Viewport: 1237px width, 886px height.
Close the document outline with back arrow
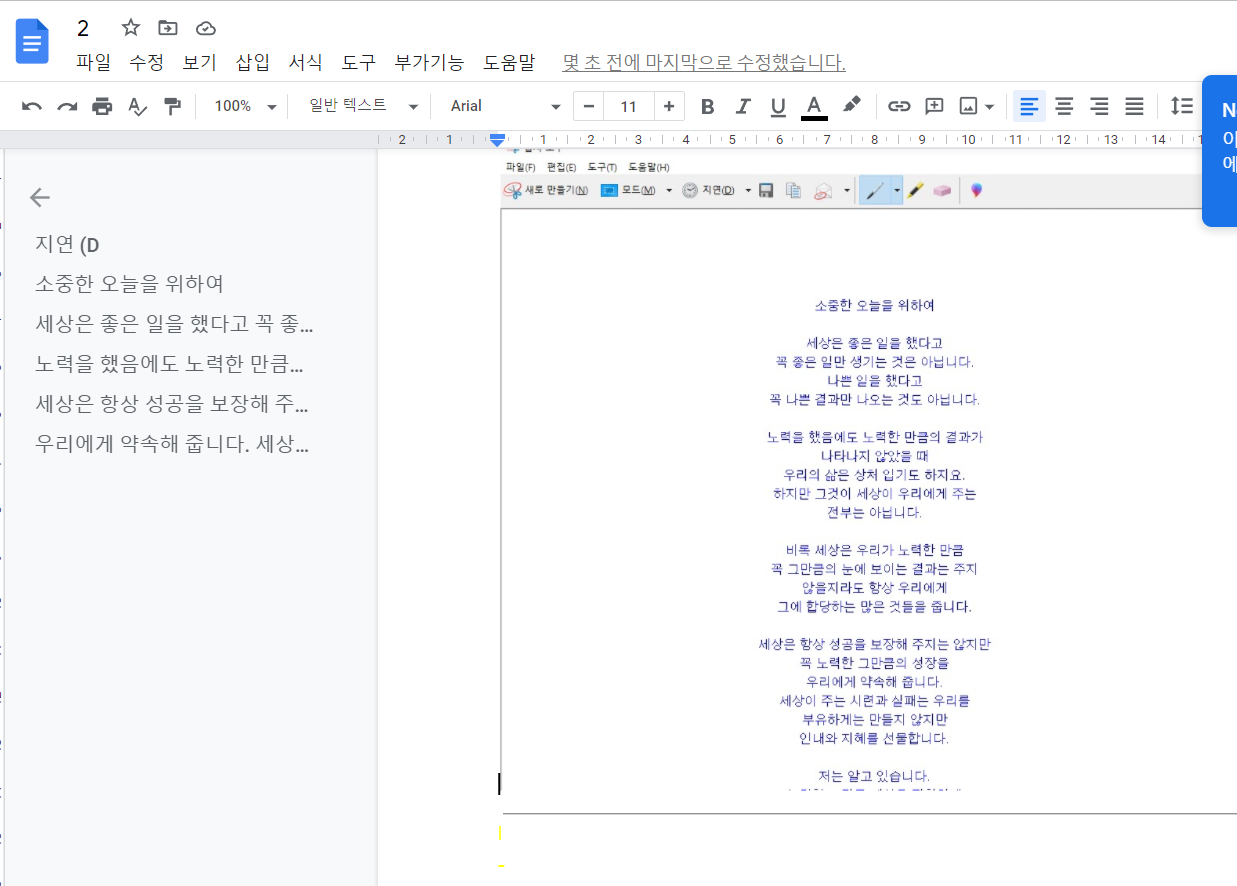(40, 197)
